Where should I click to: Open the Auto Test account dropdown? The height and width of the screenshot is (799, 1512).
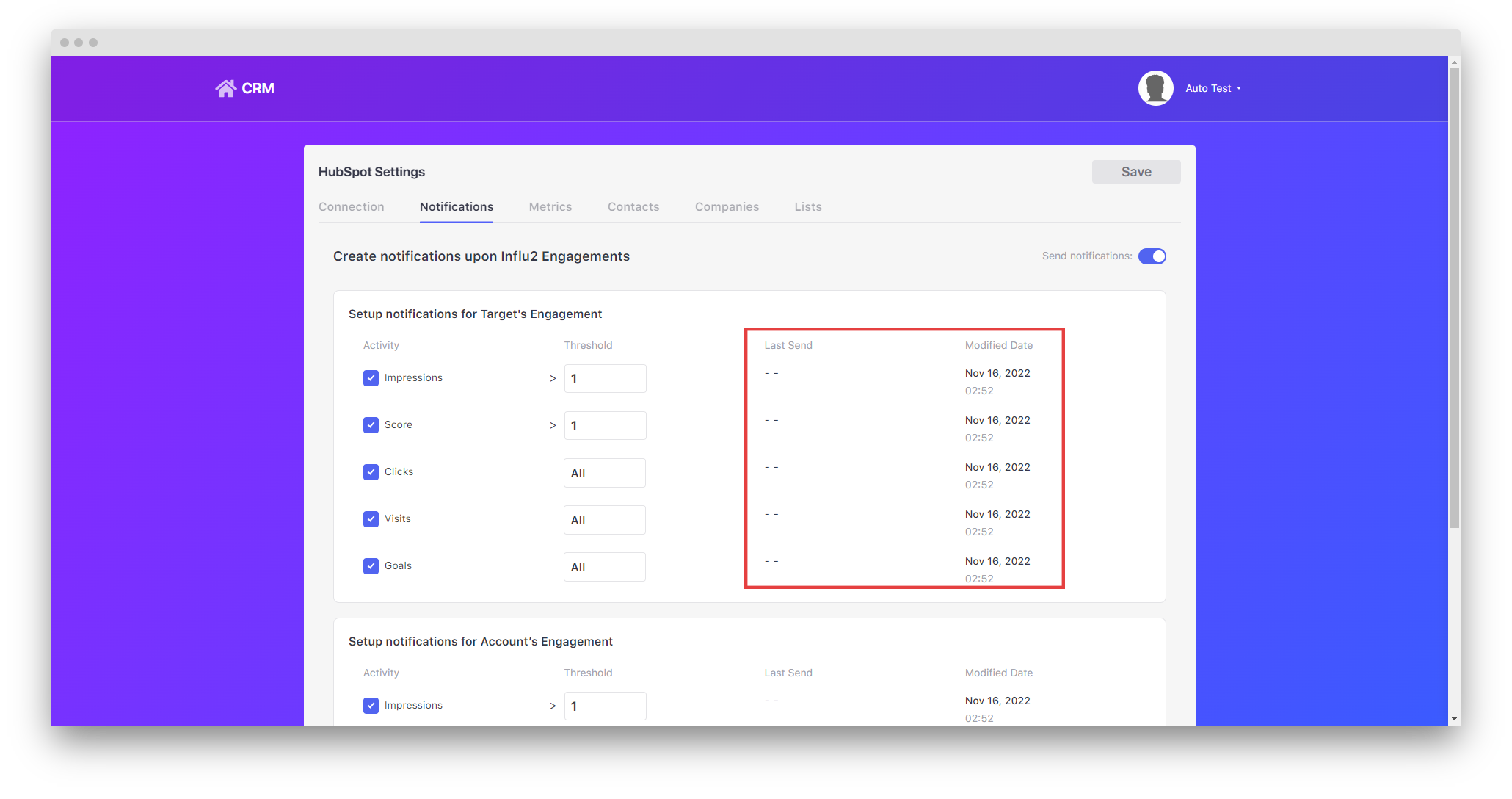(x=1213, y=87)
